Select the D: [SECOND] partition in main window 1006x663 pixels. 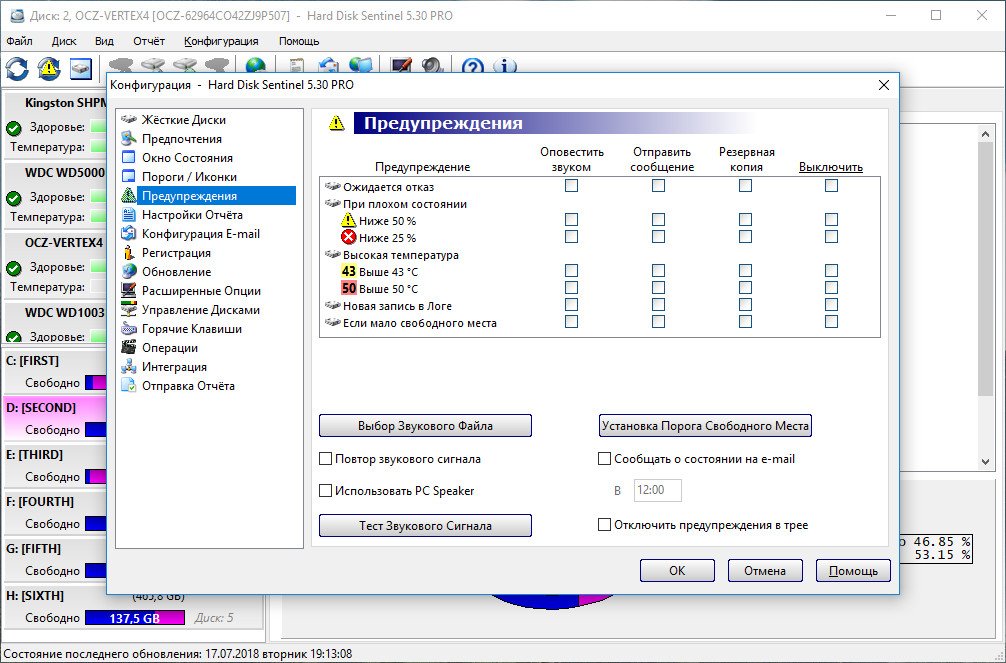click(x=55, y=418)
